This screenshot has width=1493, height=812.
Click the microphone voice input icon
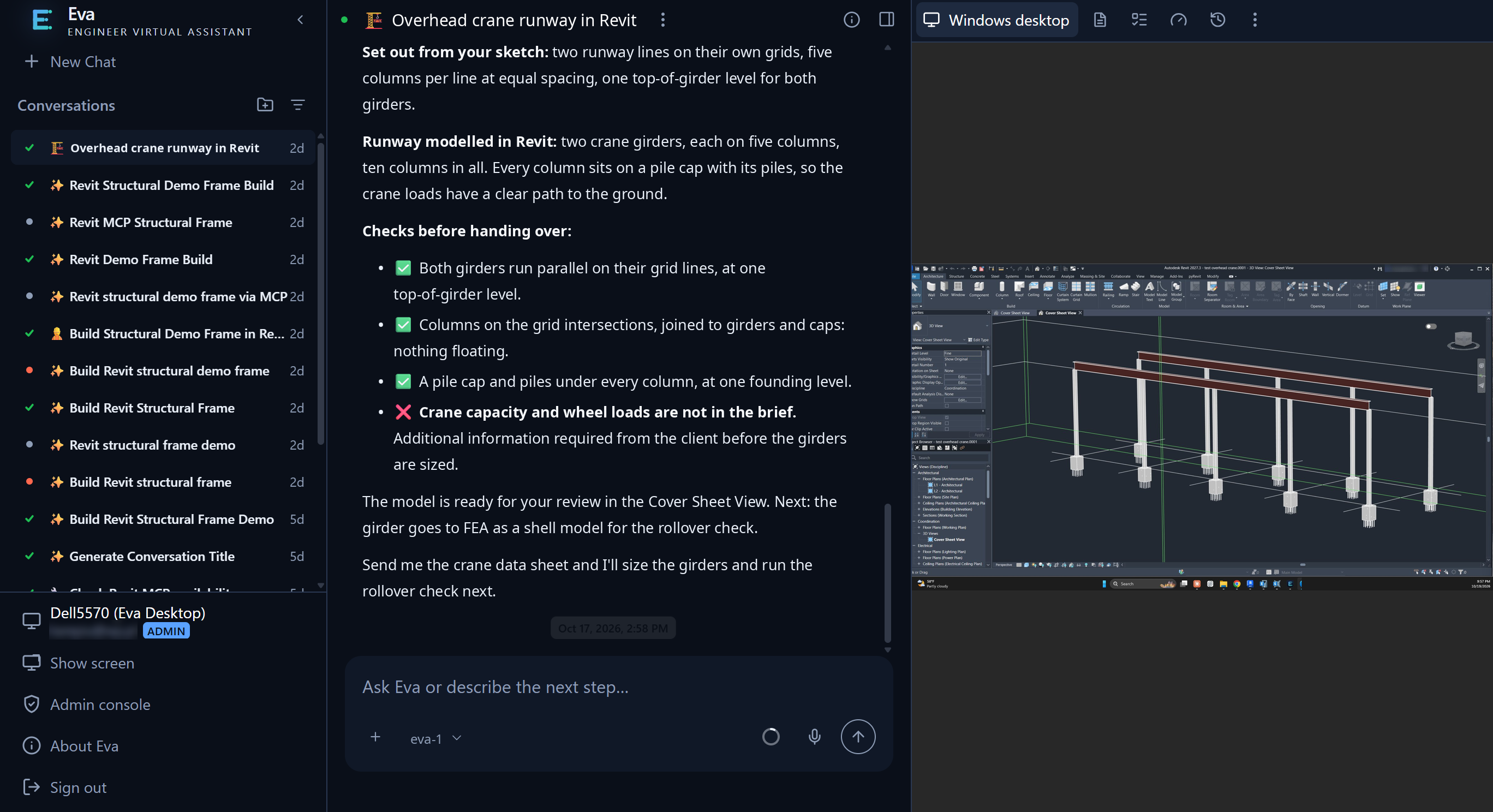click(x=814, y=737)
